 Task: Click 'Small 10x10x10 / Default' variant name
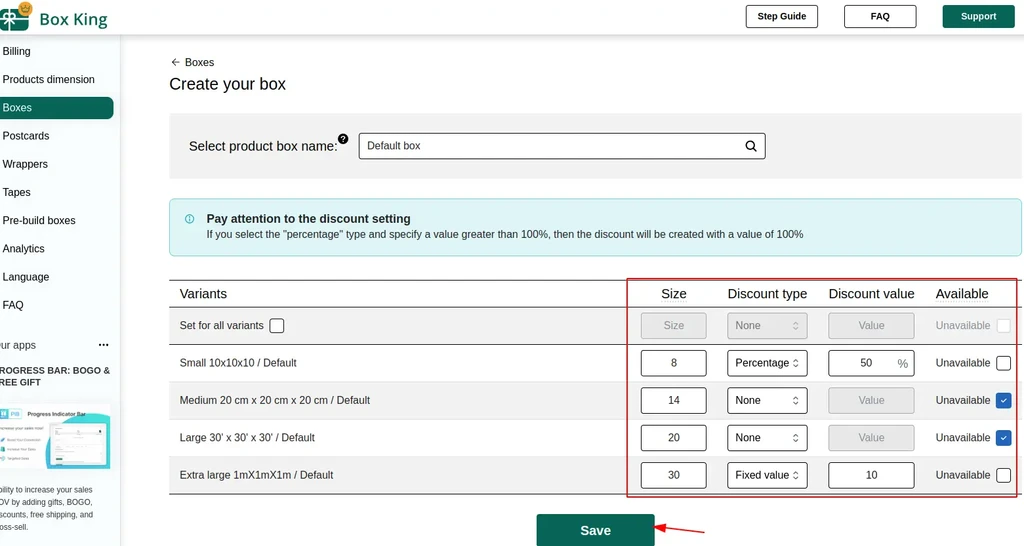coord(238,363)
